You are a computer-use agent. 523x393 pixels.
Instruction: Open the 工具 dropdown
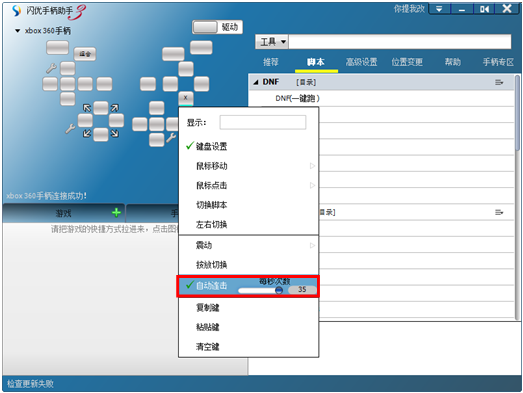[x=273, y=42]
